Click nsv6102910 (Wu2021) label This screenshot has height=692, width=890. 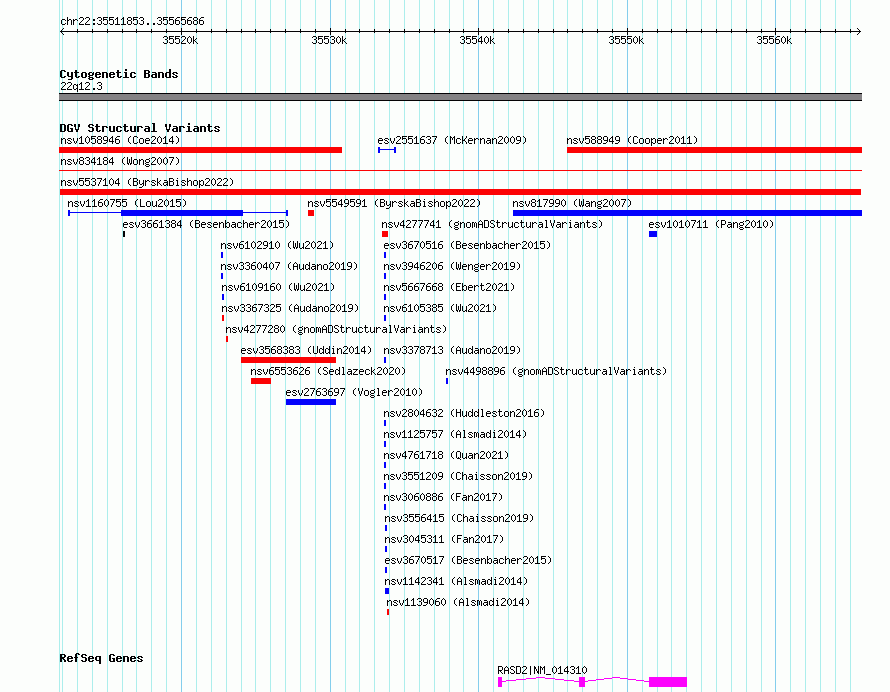point(277,245)
